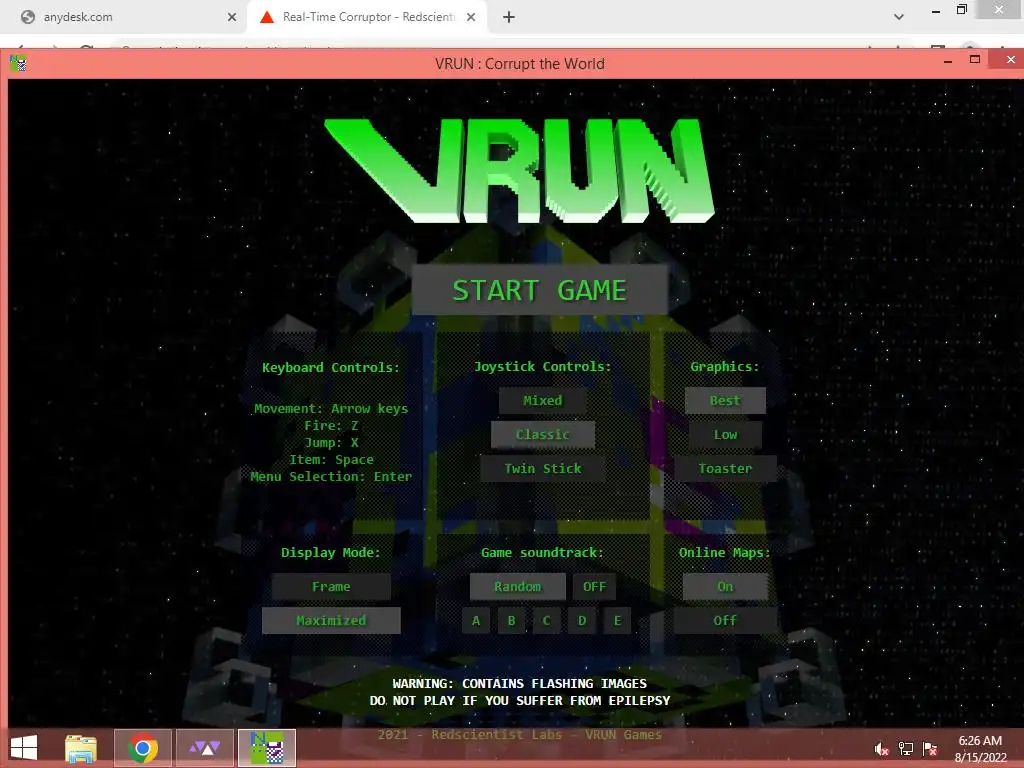Click the 'WARNING: CONTAINS FLASHING IMAGES' text
The image size is (1024, 768).
(x=520, y=684)
